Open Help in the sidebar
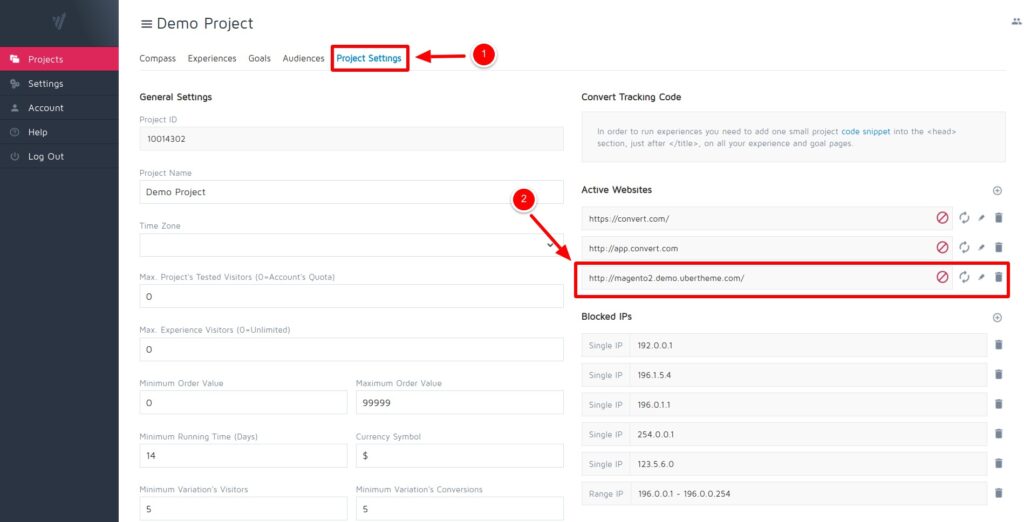Viewport: 1024px width, 522px height. (59, 132)
